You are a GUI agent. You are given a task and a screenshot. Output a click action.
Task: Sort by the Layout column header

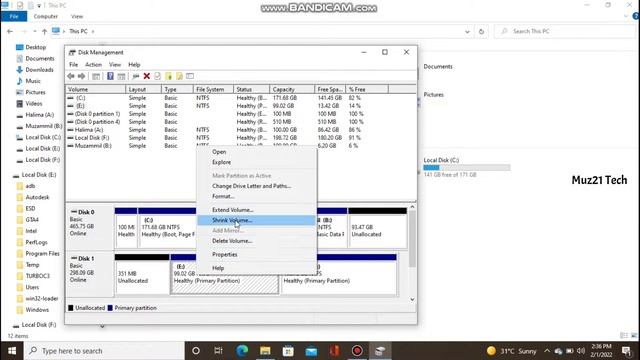coord(144,89)
